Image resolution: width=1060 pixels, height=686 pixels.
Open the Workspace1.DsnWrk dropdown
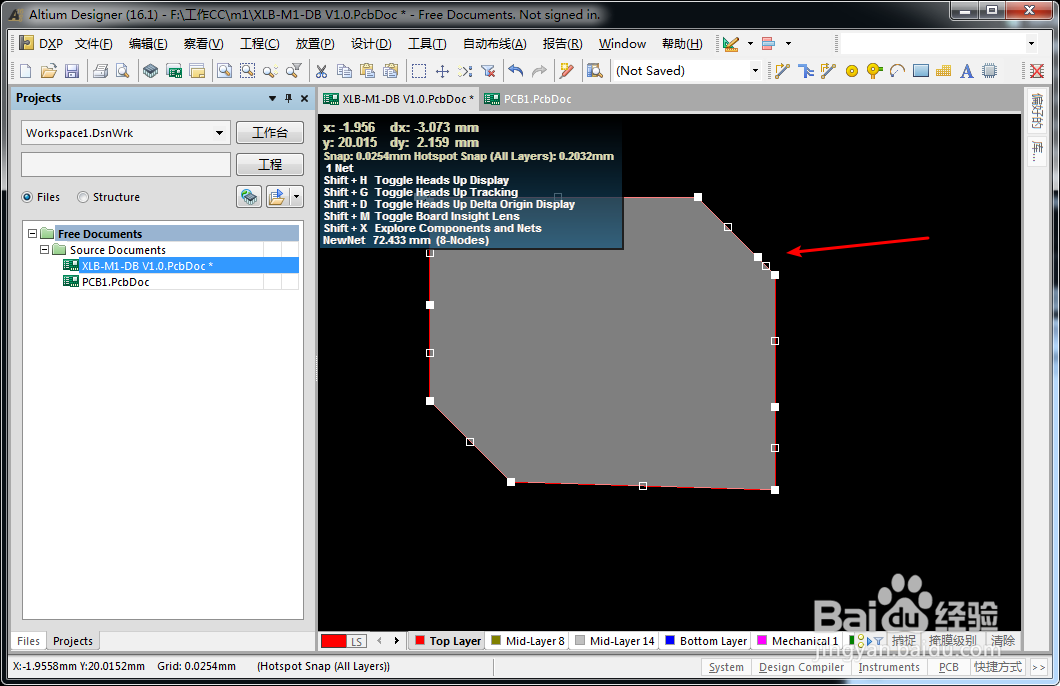(219, 132)
